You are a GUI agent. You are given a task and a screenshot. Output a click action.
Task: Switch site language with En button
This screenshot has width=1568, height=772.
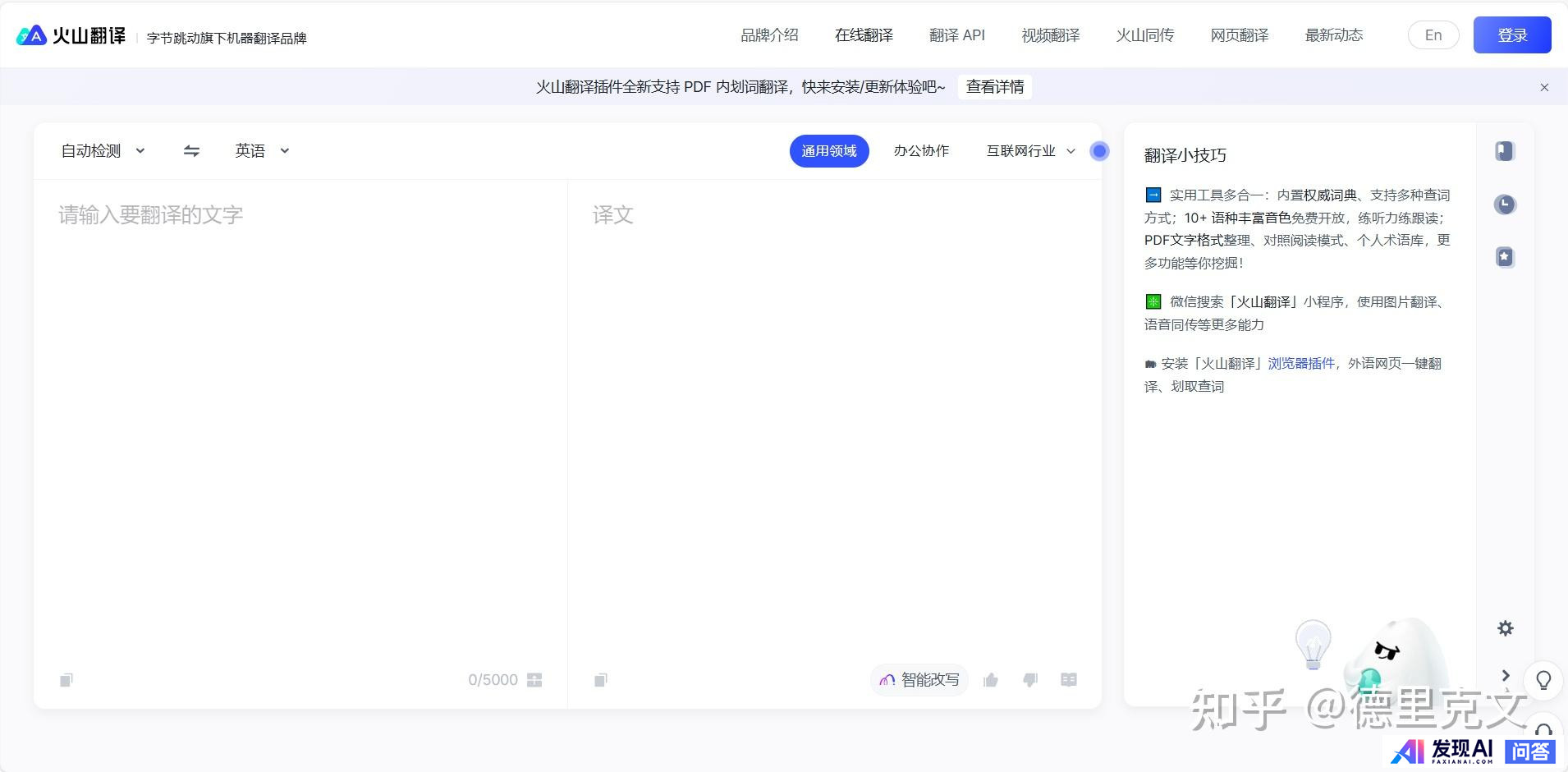[x=1433, y=35]
